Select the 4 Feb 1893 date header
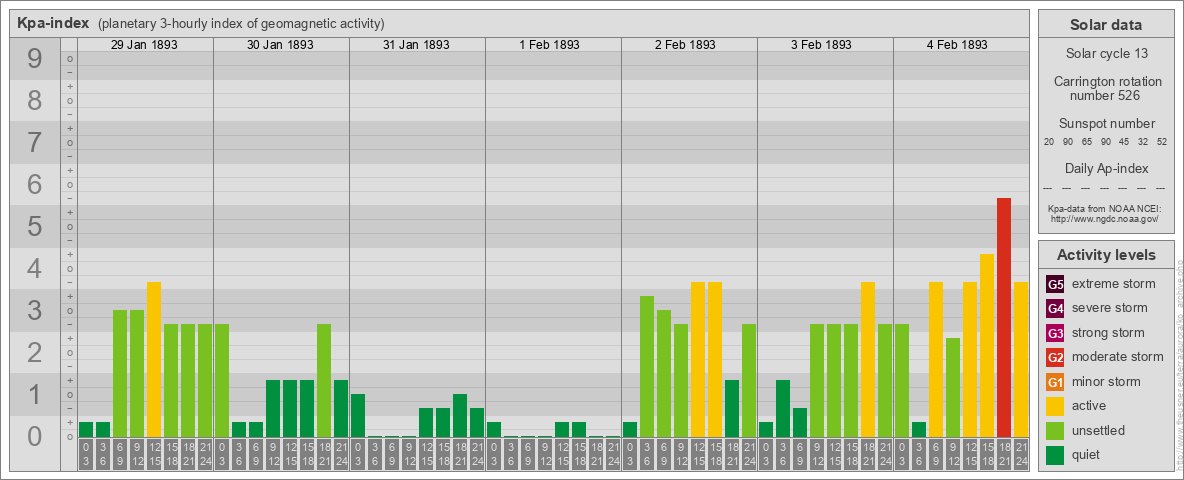Image resolution: width=1184 pixels, height=480 pixels. 957,45
